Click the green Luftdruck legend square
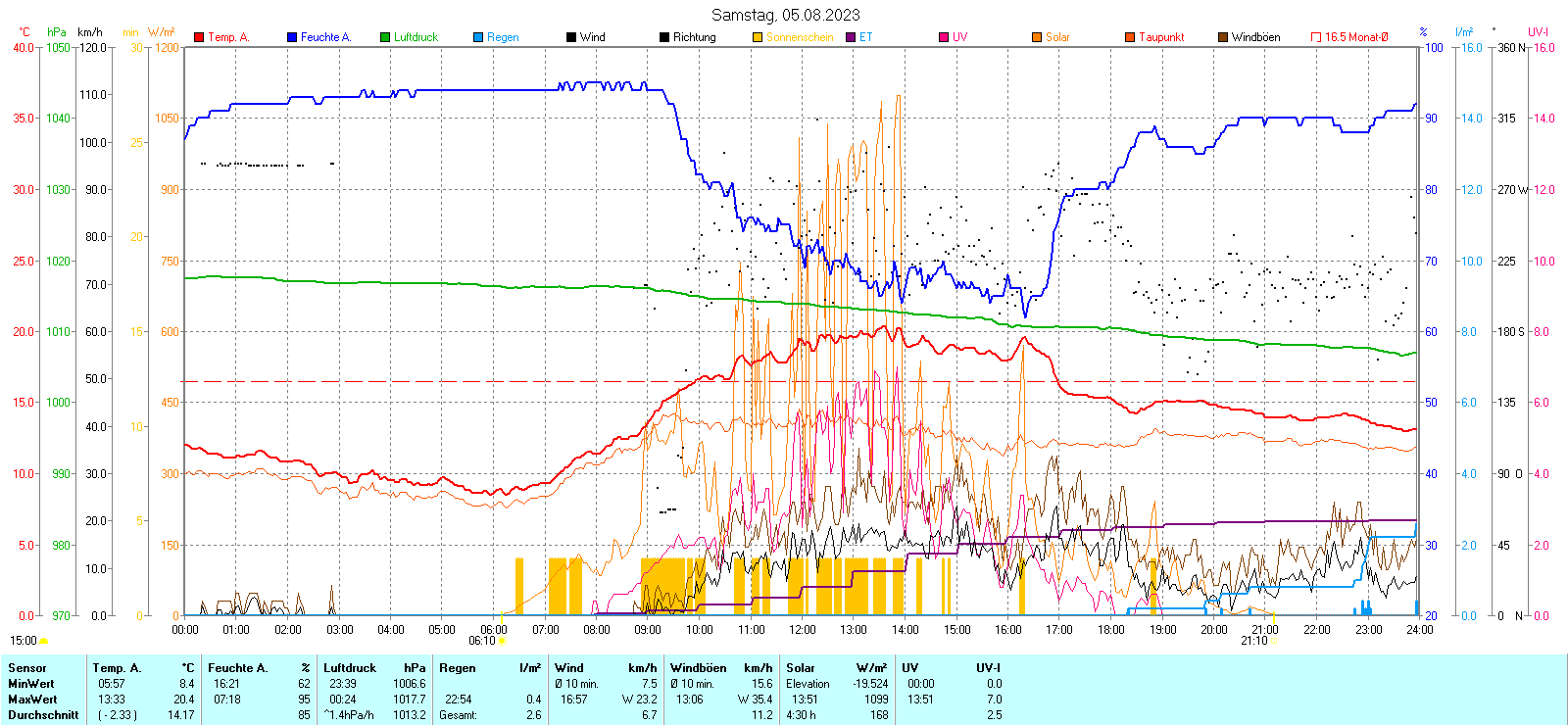This screenshot has width=1568, height=725. [385, 37]
